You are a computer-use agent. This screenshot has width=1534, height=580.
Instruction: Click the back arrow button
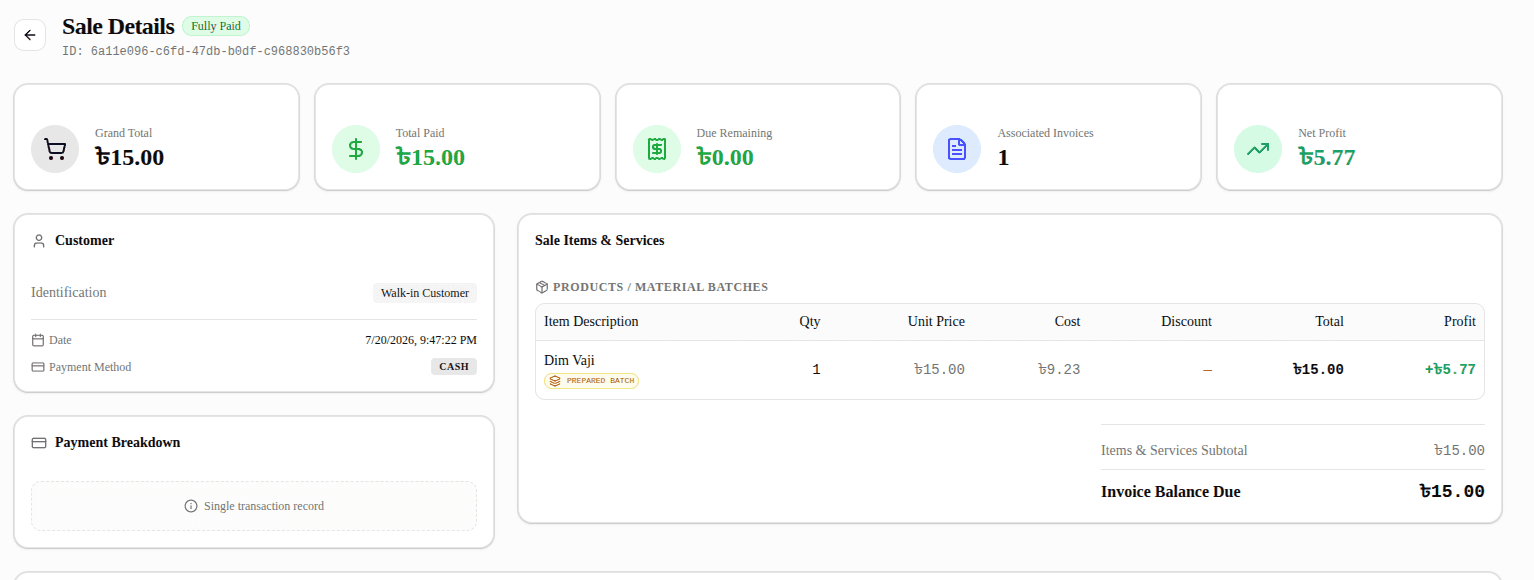[30, 35]
